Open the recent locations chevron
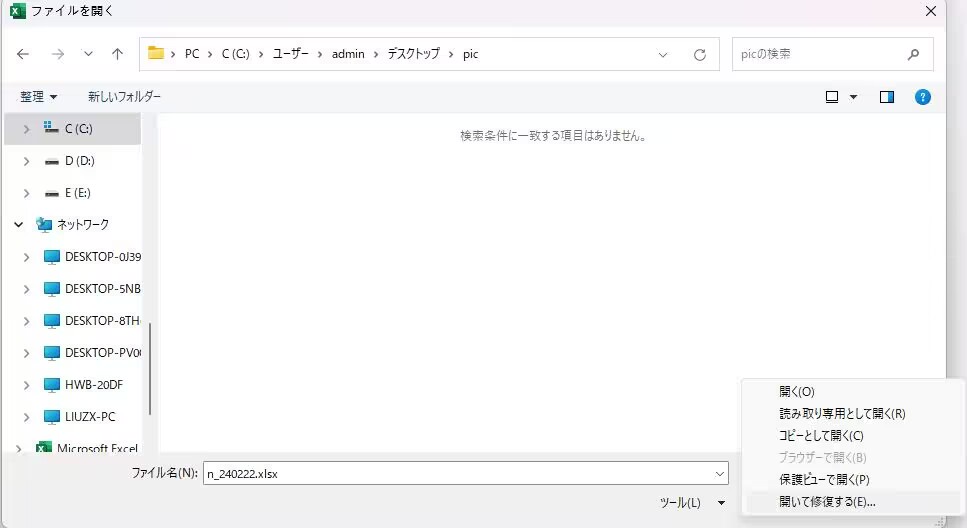This screenshot has width=967, height=528. (x=88, y=54)
